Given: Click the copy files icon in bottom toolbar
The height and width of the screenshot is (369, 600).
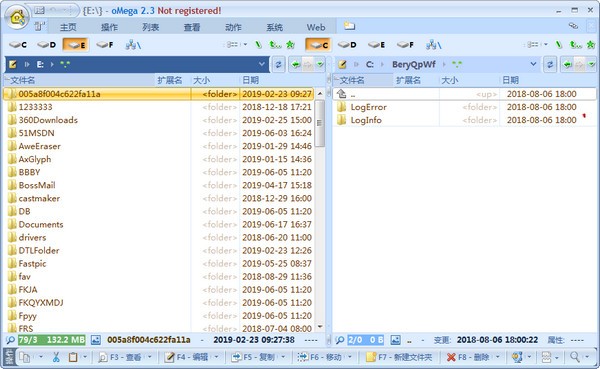Looking at the screenshot, I should (x=25, y=357).
